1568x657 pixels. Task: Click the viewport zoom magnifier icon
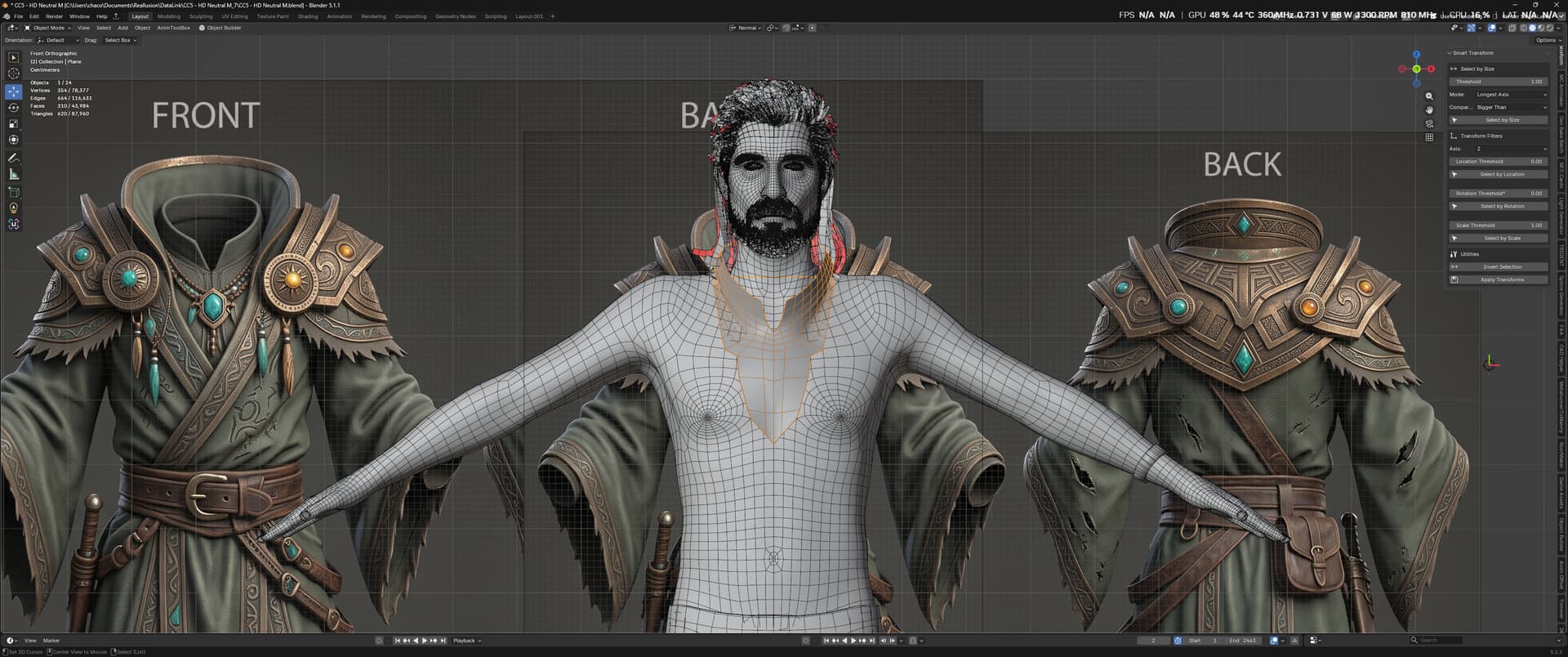(x=1429, y=96)
